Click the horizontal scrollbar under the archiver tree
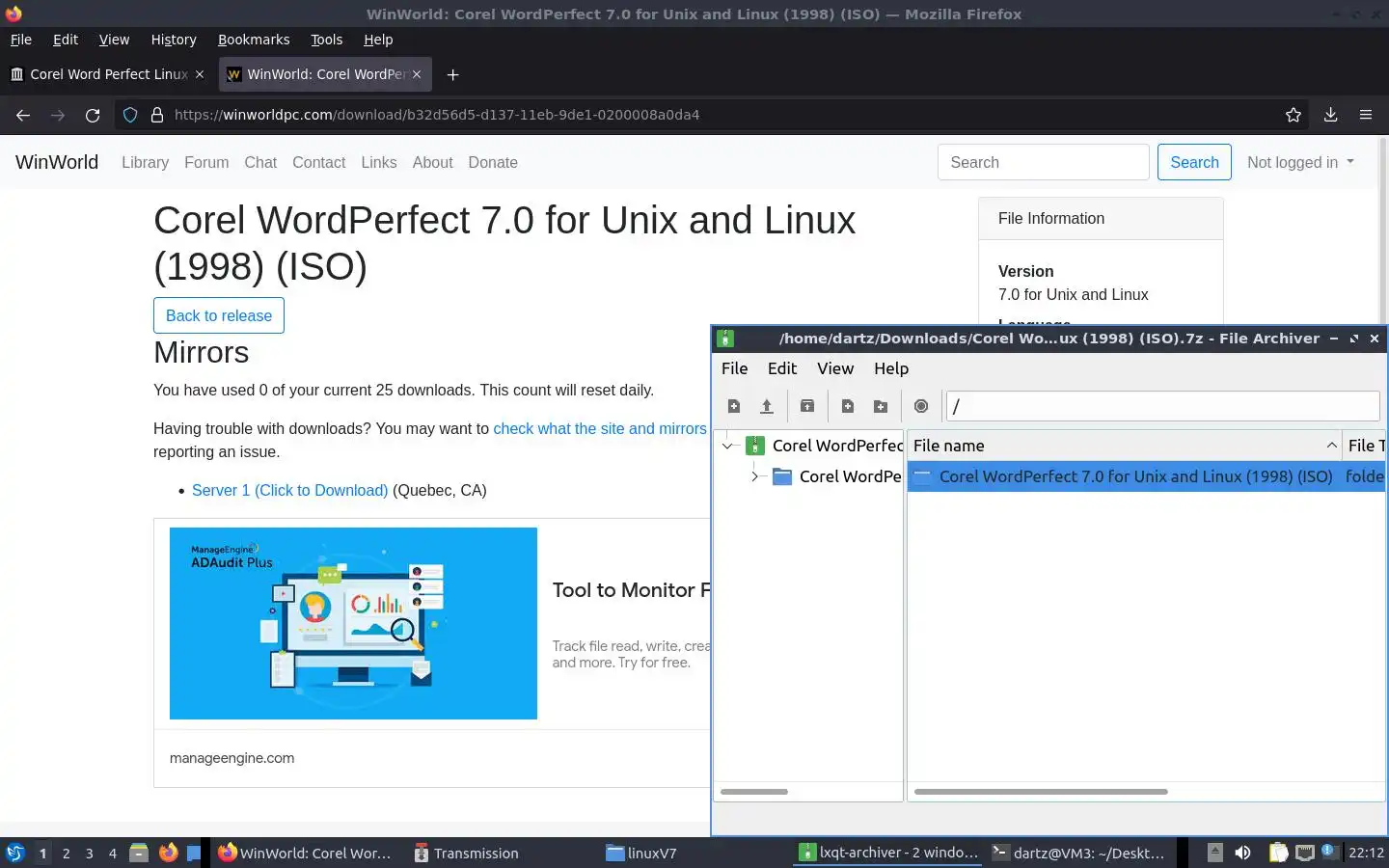 tap(754, 792)
